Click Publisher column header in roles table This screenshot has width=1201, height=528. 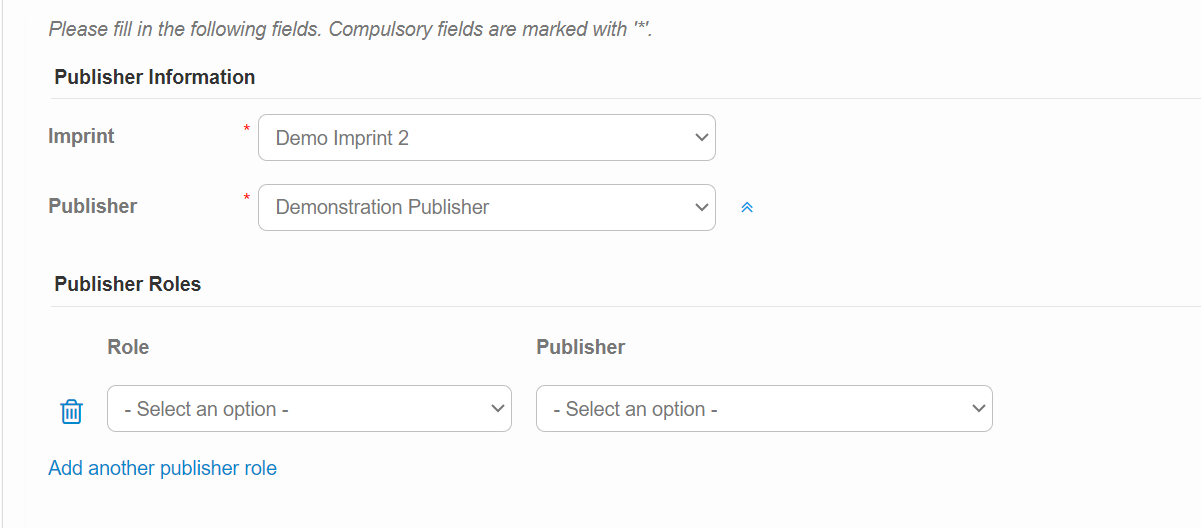click(x=581, y=347)
